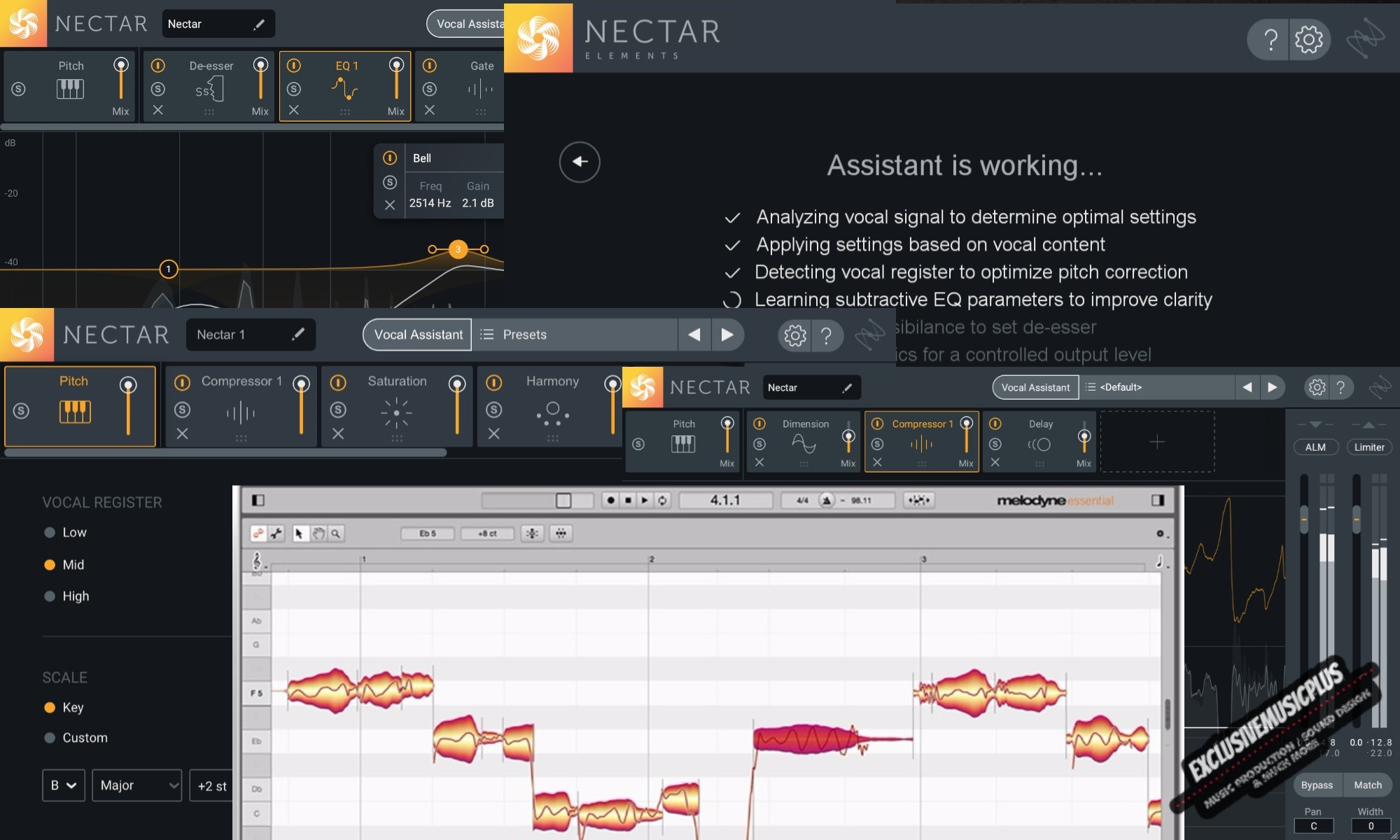Open help in the Nectar 1 window
This screenshot has height=840, width=1400.
[827, 335]
